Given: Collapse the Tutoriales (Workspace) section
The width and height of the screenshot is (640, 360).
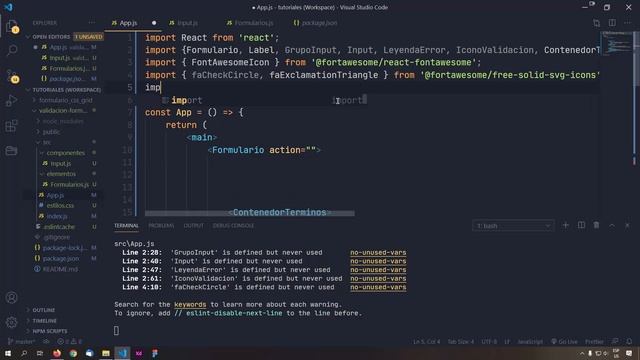Looking at the screenshot, I should coord(65,90).
